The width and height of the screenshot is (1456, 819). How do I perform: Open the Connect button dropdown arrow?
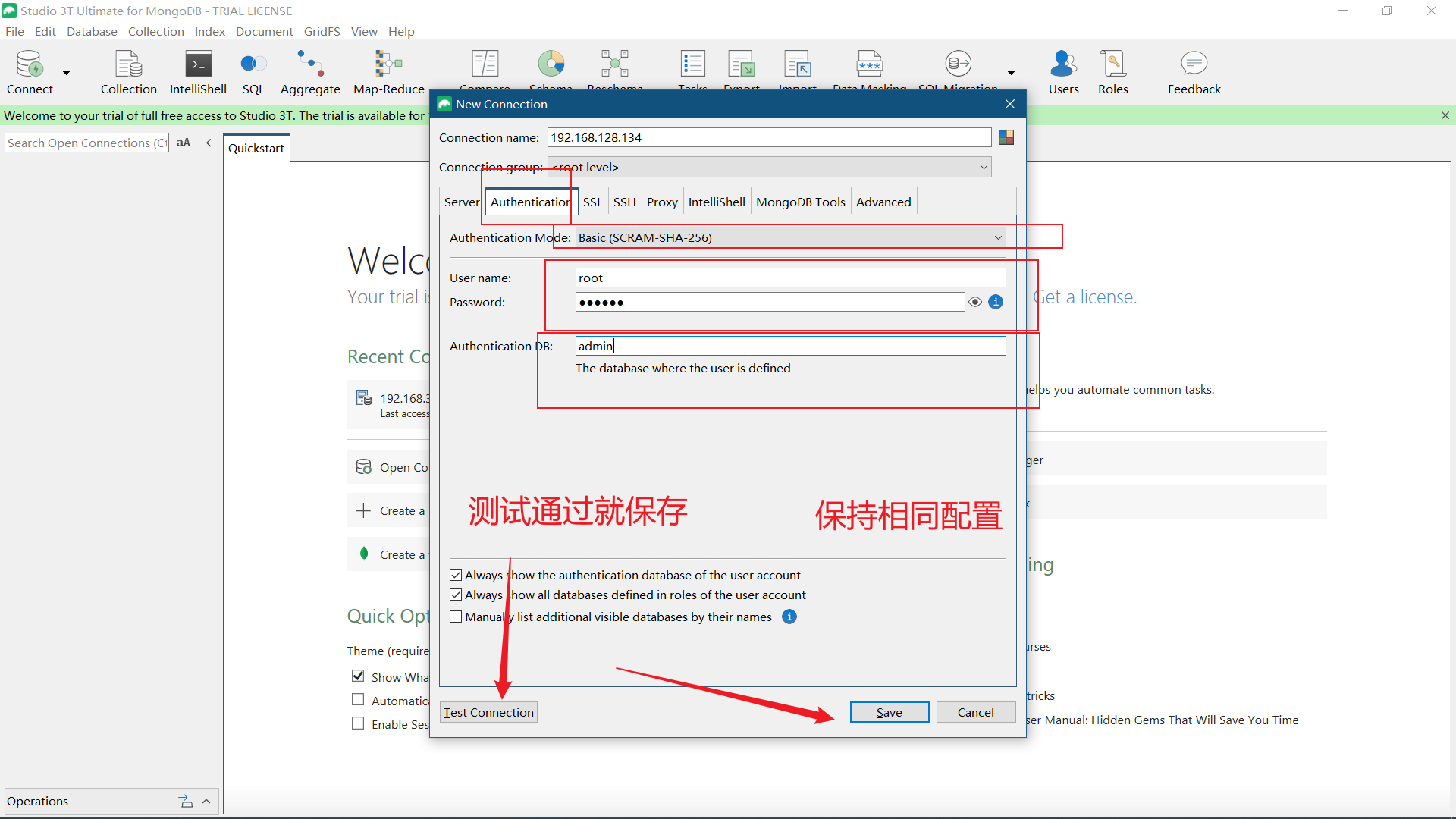click(67, 73)
